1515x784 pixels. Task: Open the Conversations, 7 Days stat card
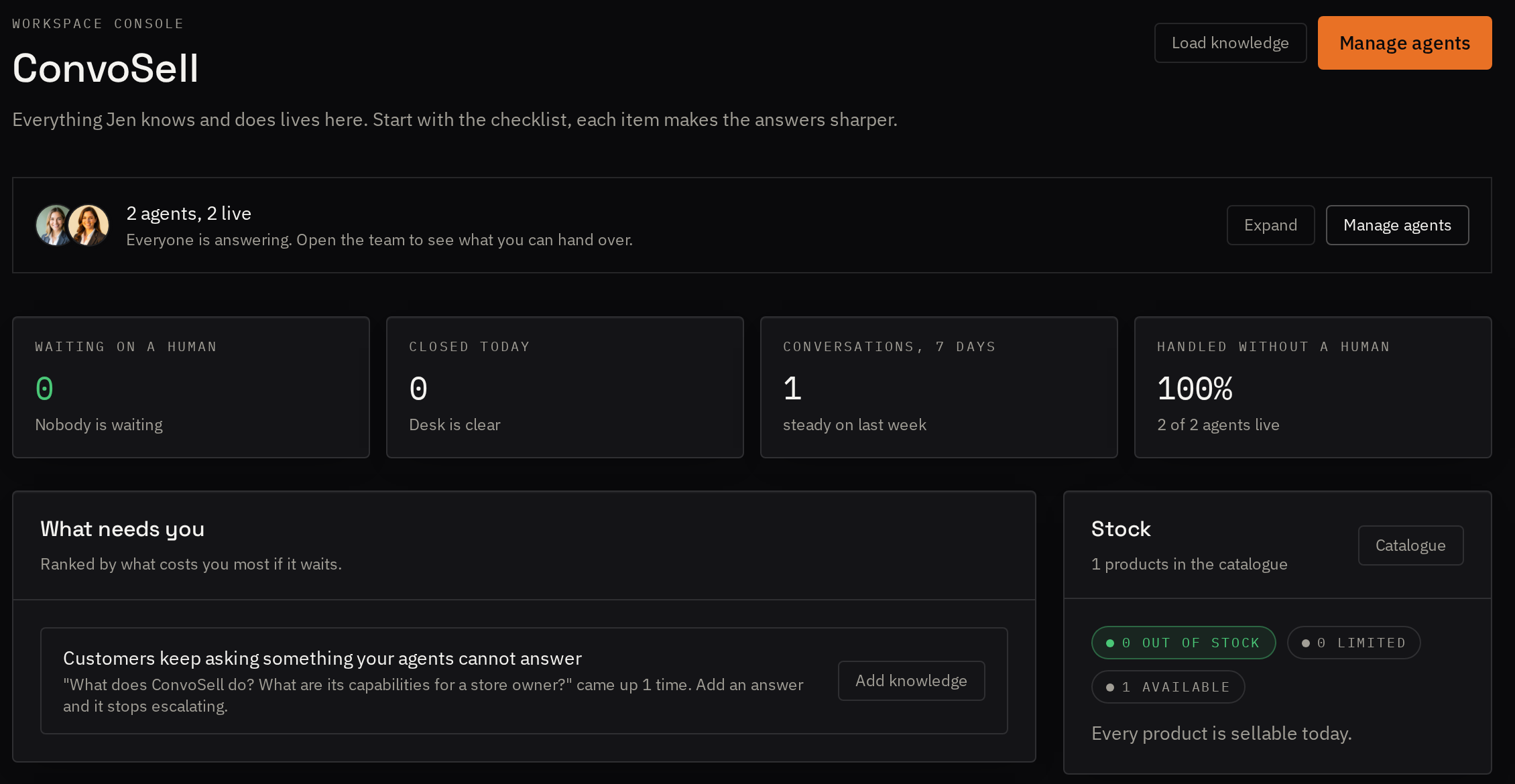click(939, 387)
